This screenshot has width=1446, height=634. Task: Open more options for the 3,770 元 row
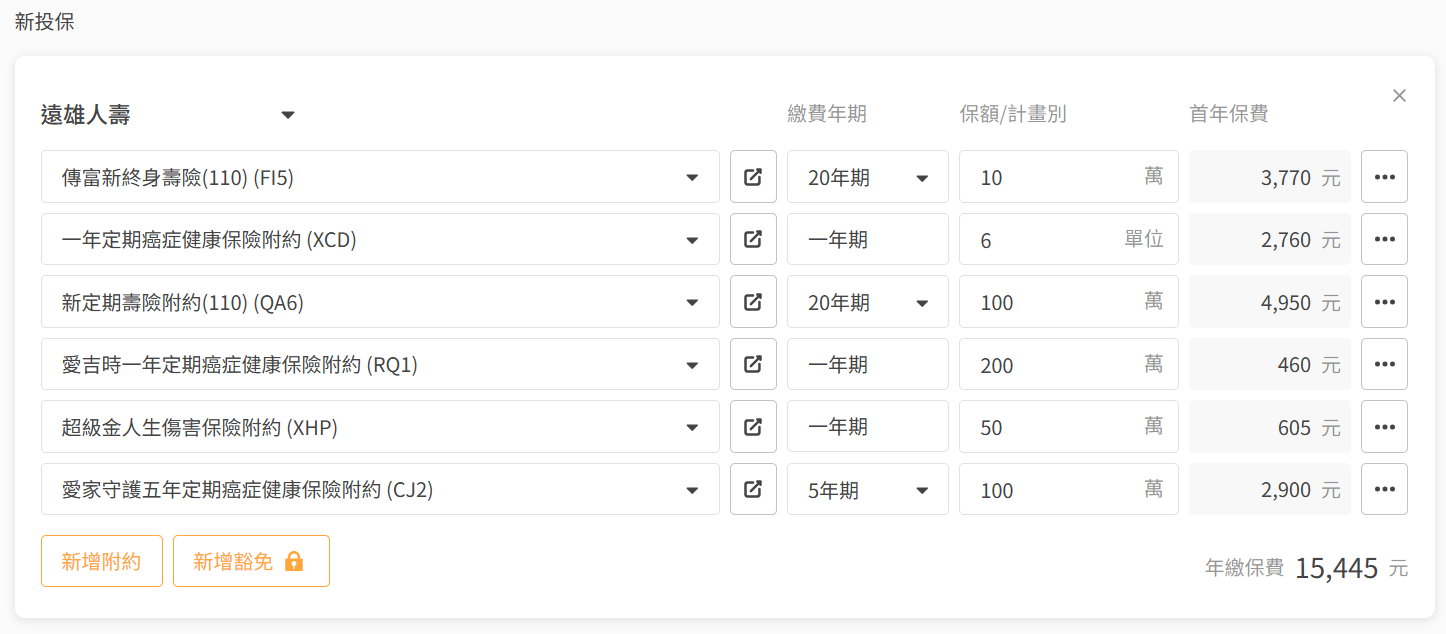click(x=1384, y=177)
